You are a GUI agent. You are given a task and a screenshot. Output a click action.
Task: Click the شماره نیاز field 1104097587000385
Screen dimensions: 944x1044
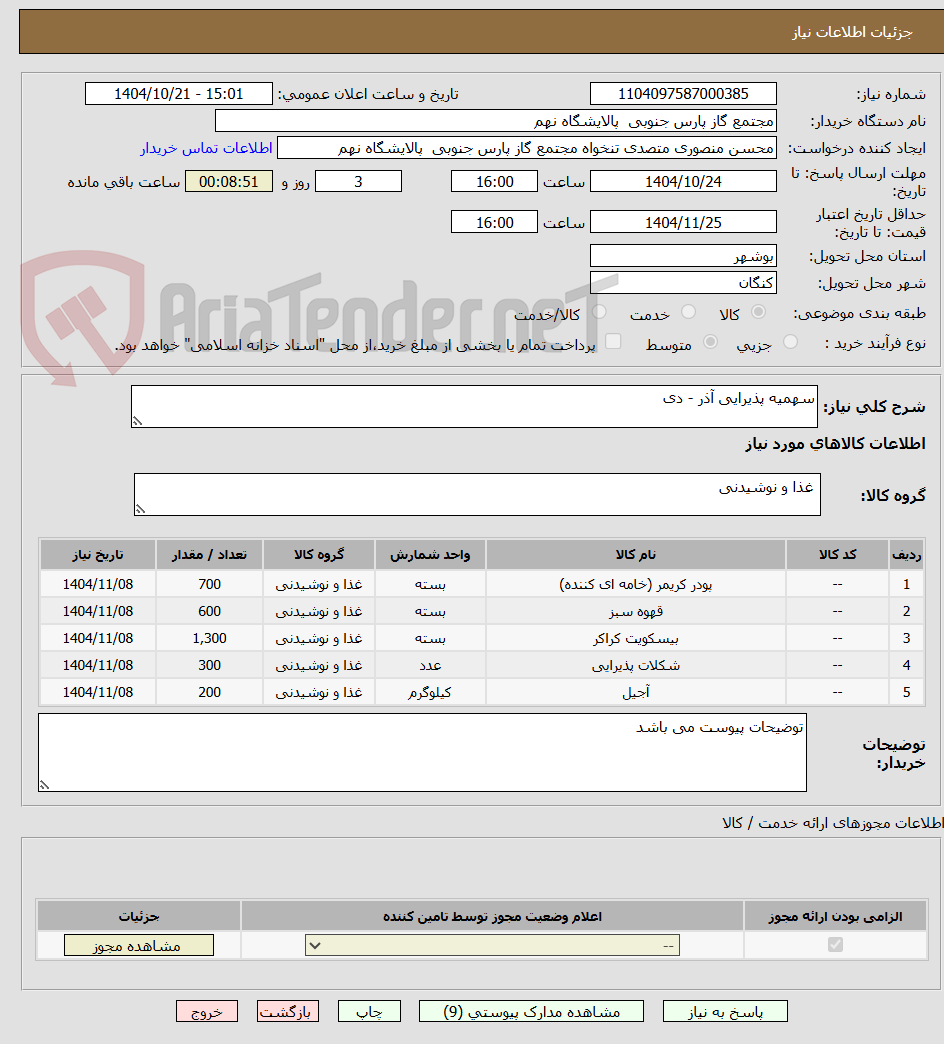[683, 94]
